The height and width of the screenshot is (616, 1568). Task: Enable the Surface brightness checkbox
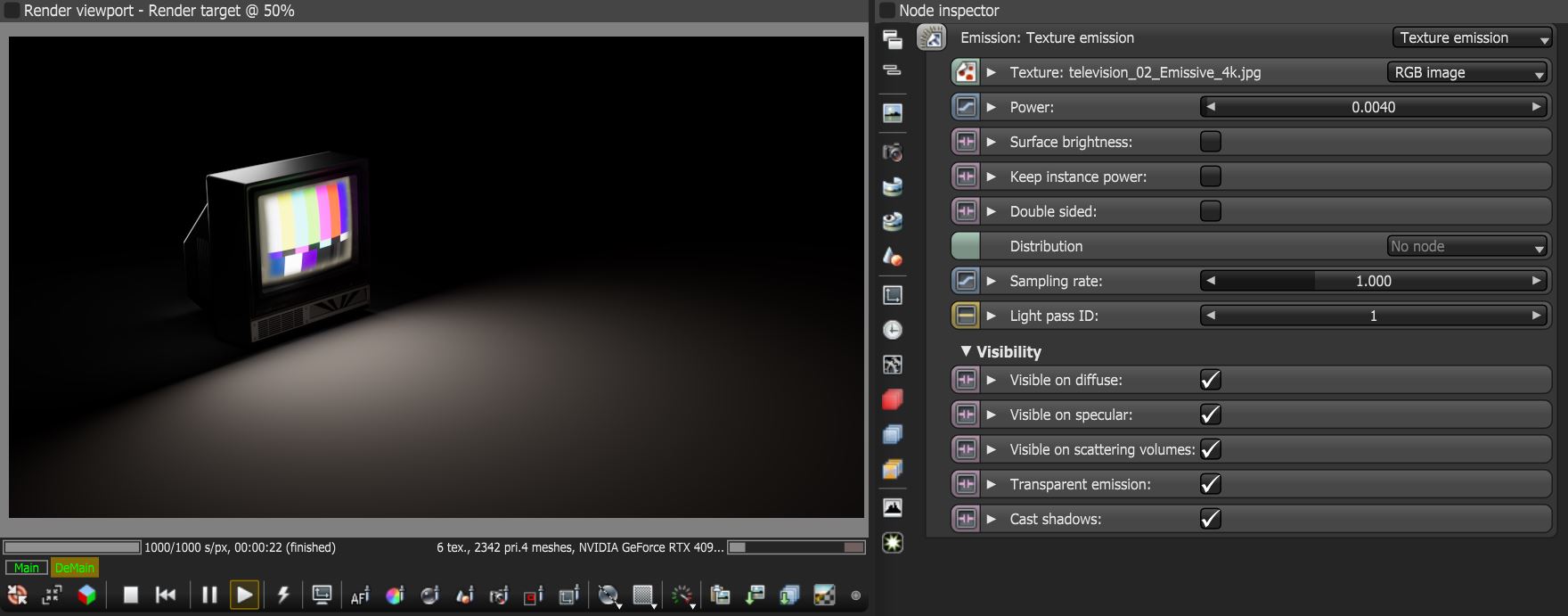coord(1211,142)
